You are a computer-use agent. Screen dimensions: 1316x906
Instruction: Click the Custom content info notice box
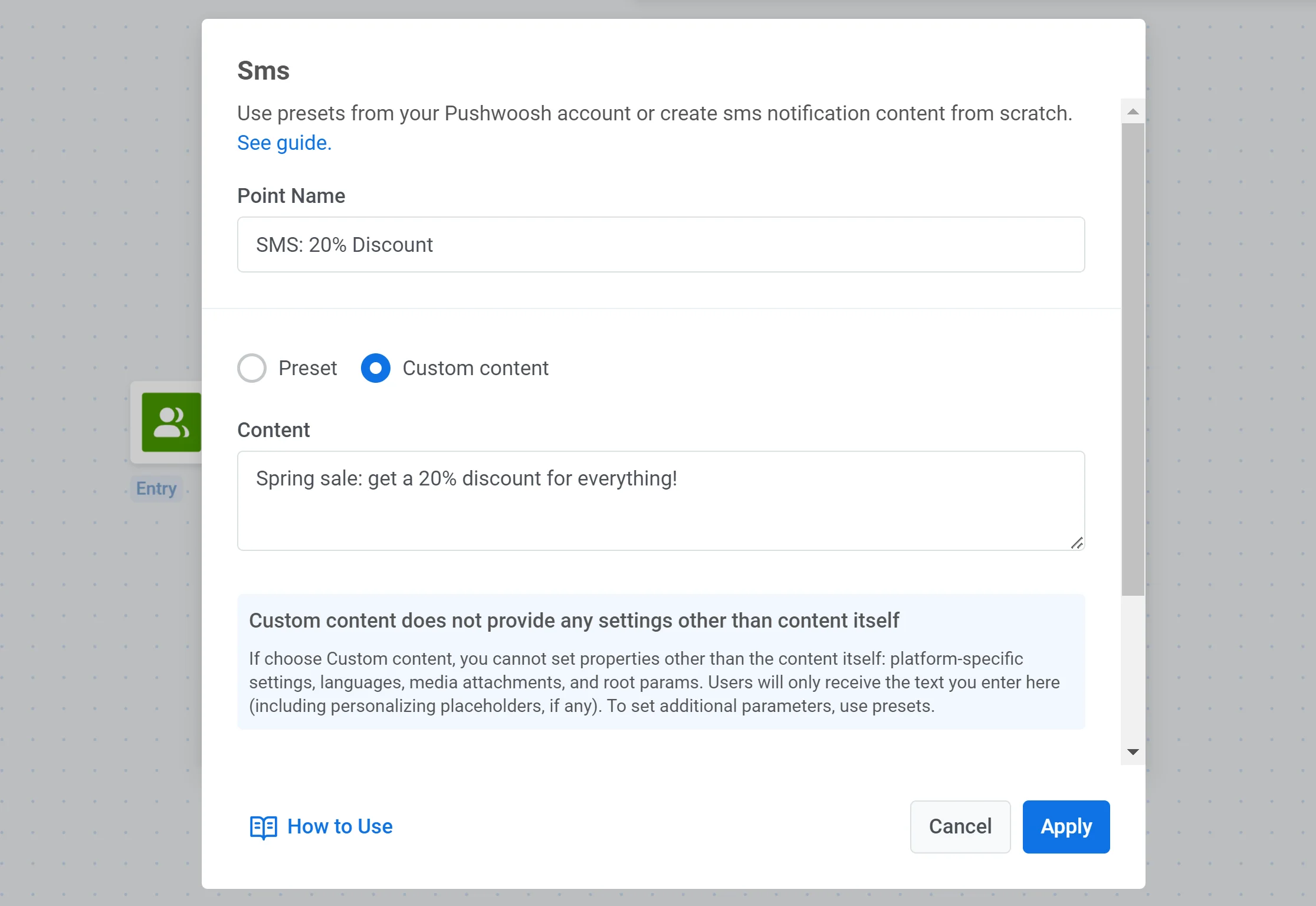[x=661, y=662]
